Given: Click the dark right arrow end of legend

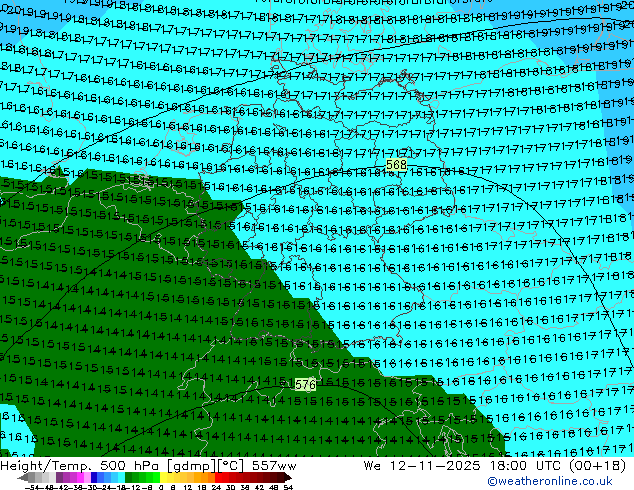Looking at the screenshot, I should click(288, 478).
